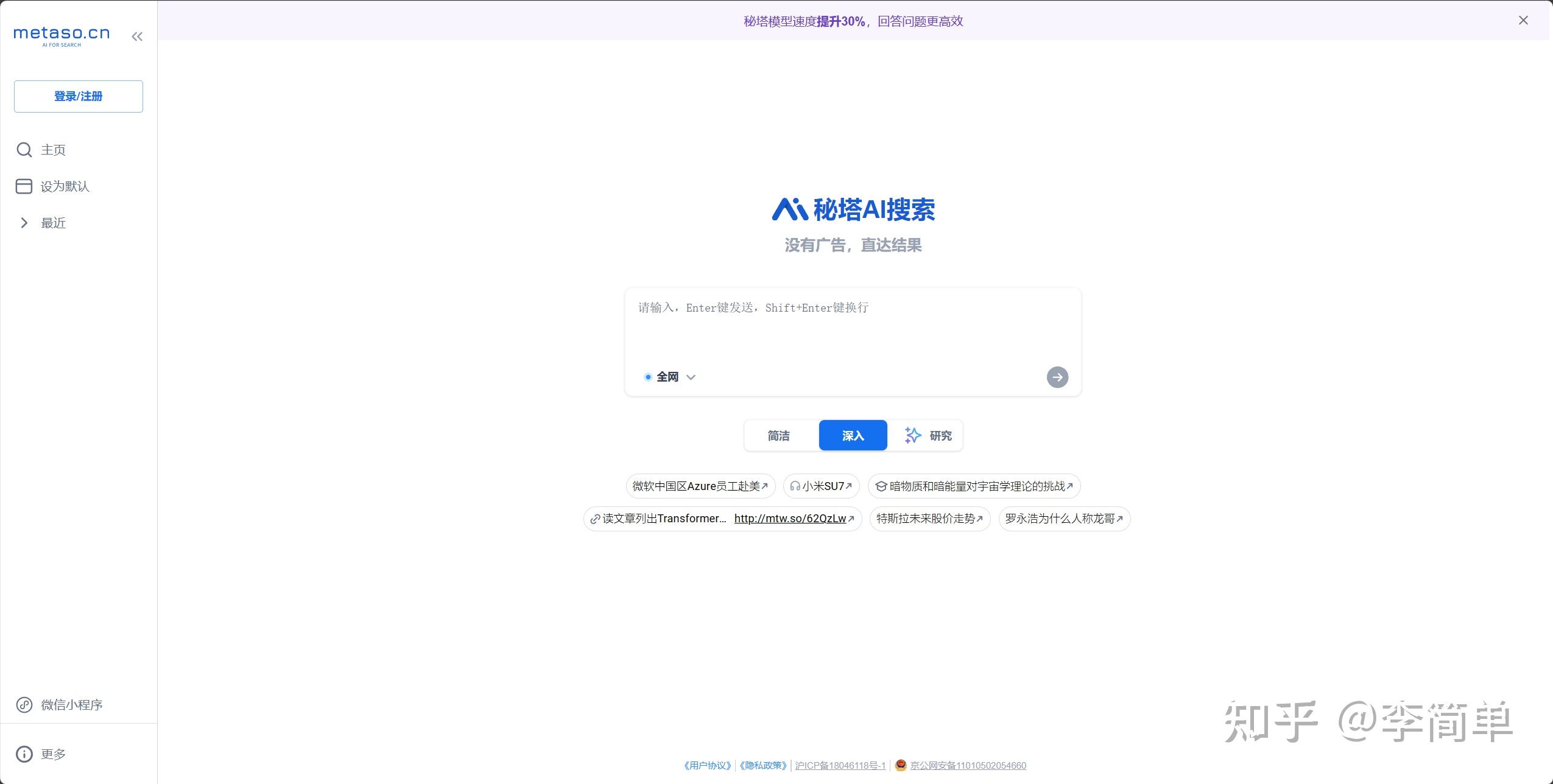Open the 全网 scope dropdown
Viewport: 1553px width, 784px height.
click(669, 377)
